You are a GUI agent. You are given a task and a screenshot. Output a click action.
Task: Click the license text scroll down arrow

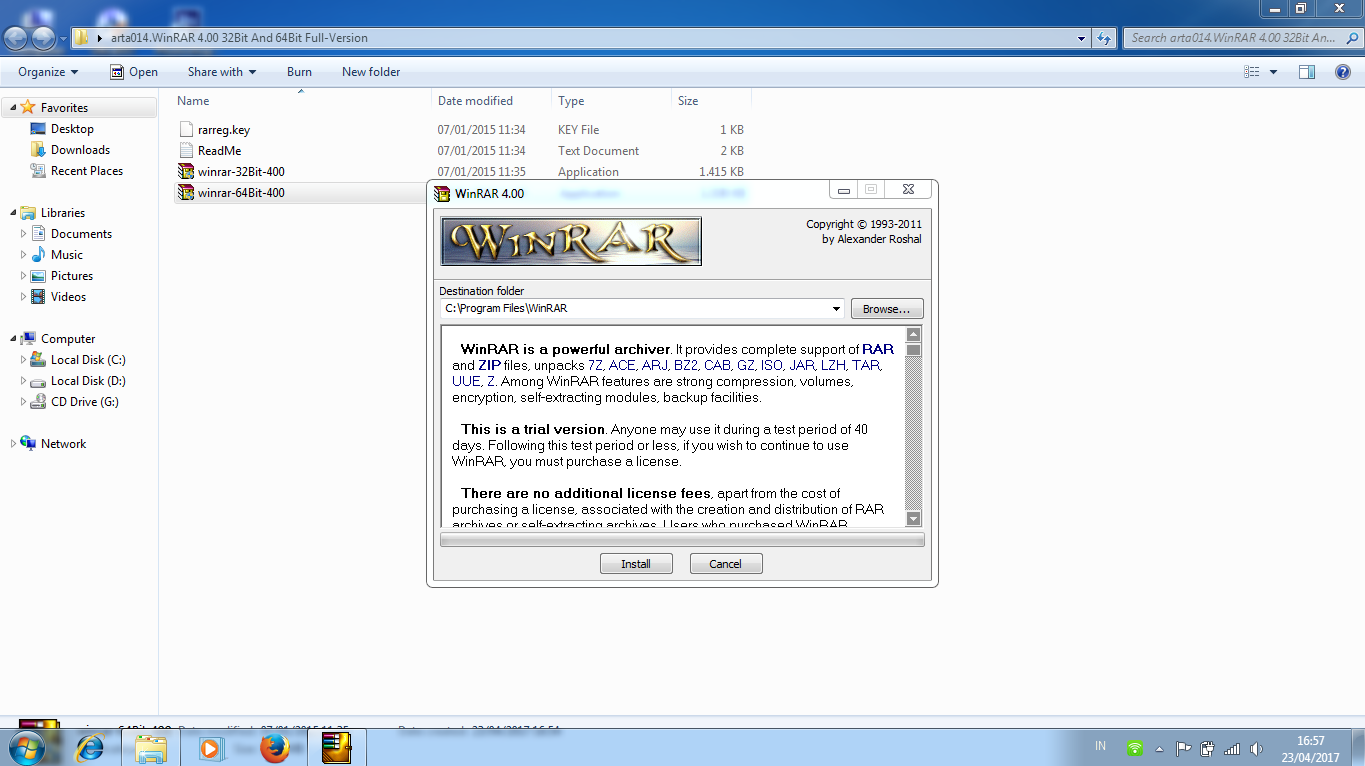click(913, 519)
